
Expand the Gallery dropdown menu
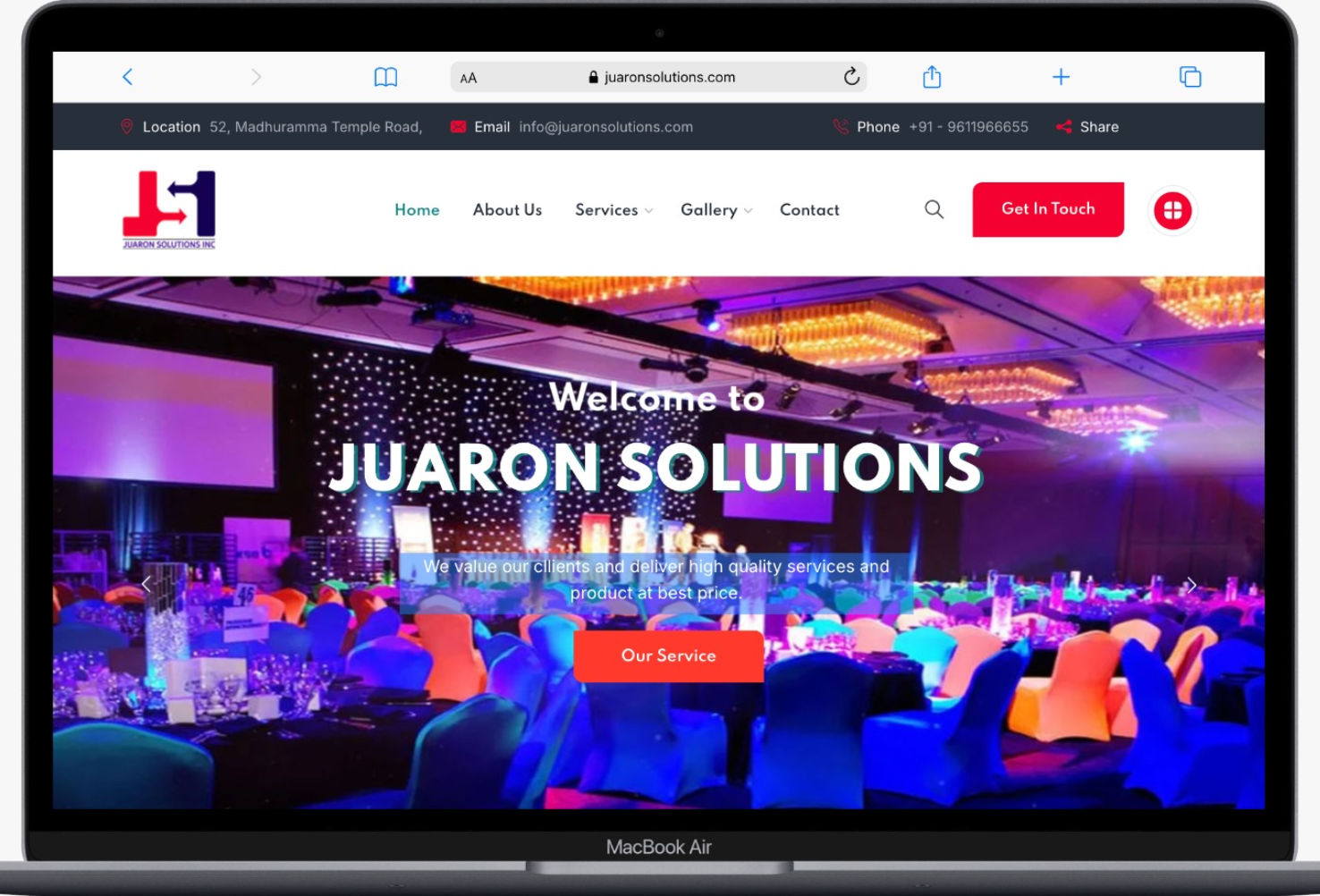pos(716,209)
